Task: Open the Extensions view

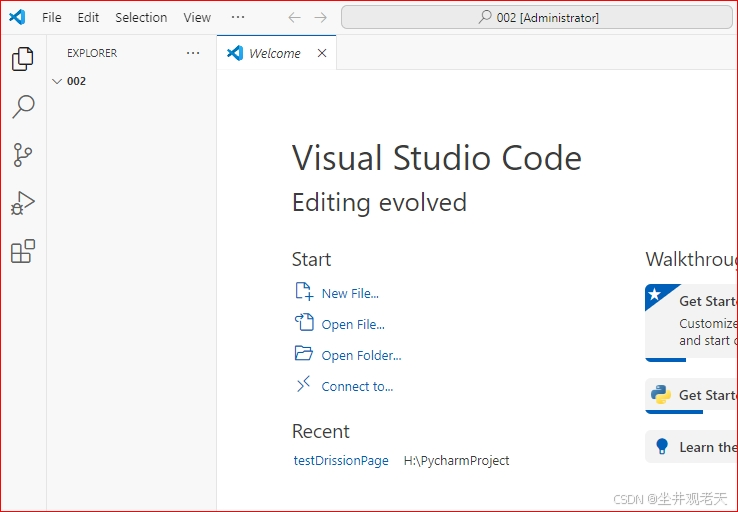Action: 23,251
